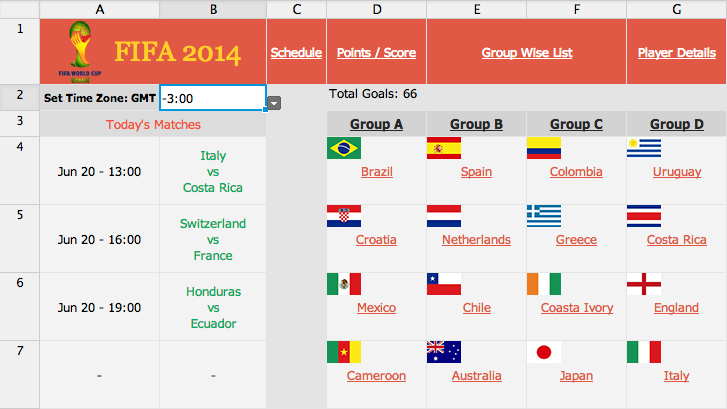Follow the Uruguay team link
Screen dimensions: 727x409
[x=676, y=172]
